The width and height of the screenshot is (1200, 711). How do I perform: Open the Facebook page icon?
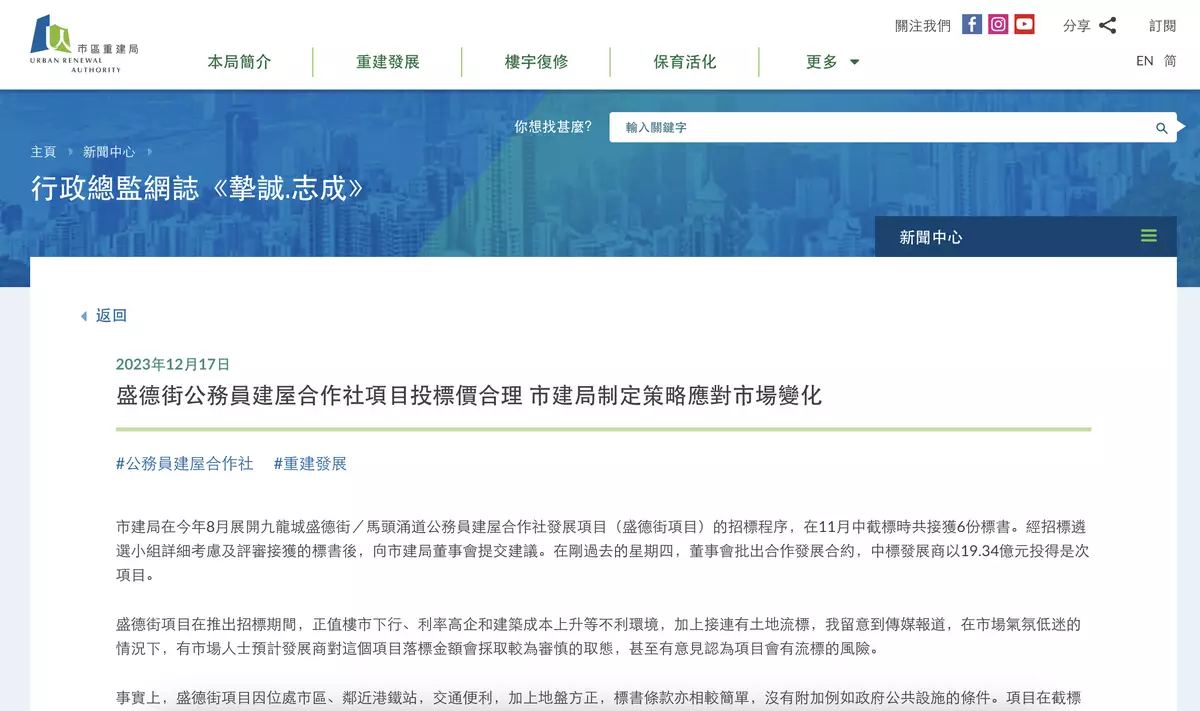(x=972, y=25)
